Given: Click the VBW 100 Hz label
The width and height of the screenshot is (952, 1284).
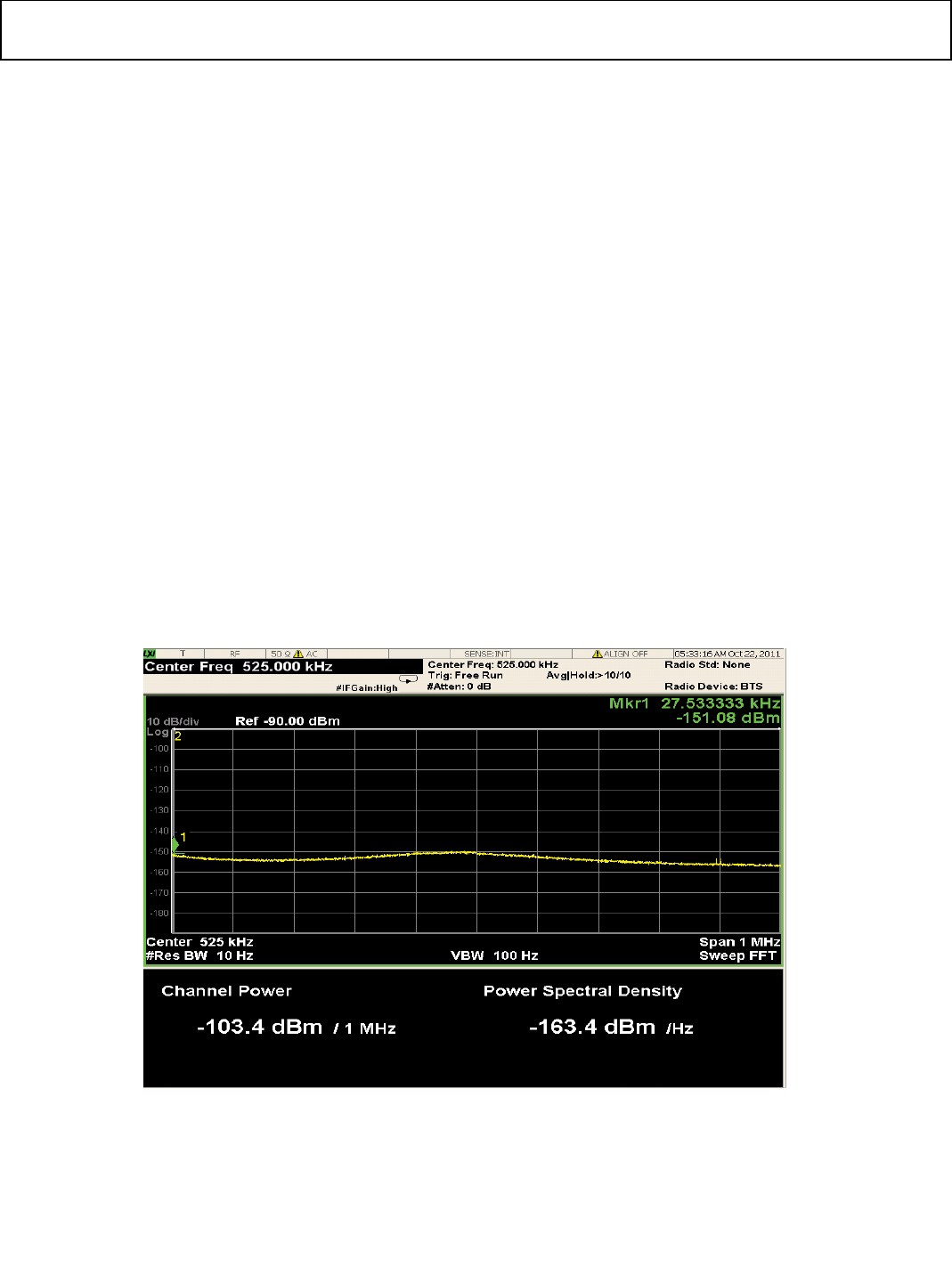Looking at the screenshot, I should pos(495,955).
